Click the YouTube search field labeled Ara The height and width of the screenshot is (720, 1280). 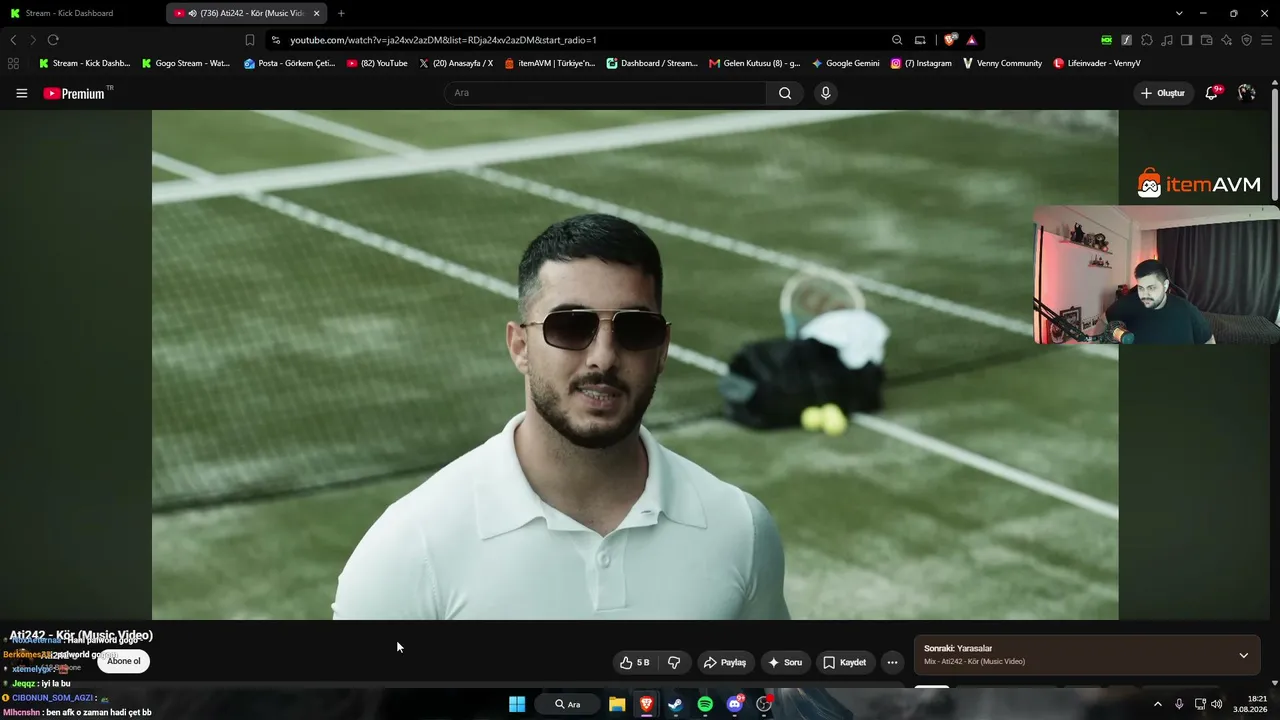[605, 93]
